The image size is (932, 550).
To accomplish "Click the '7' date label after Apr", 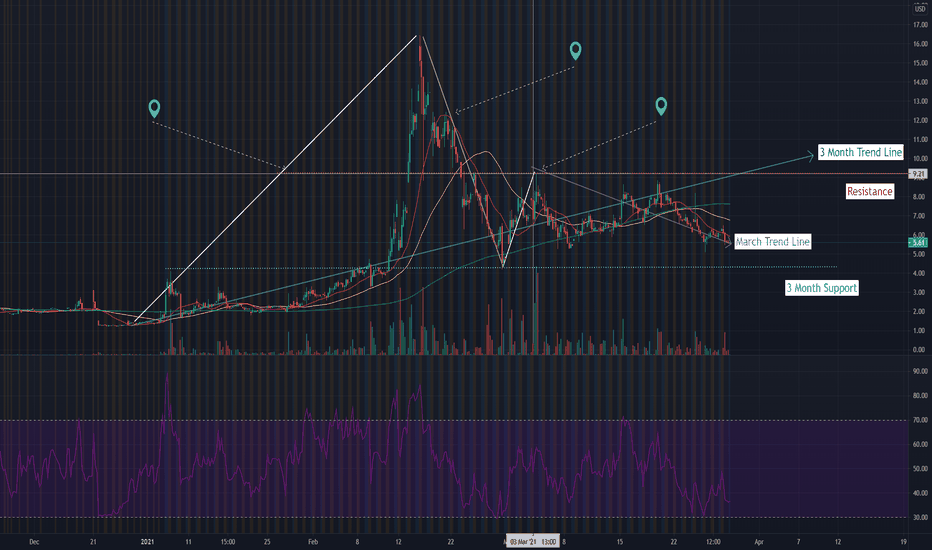I will (798, 542).
